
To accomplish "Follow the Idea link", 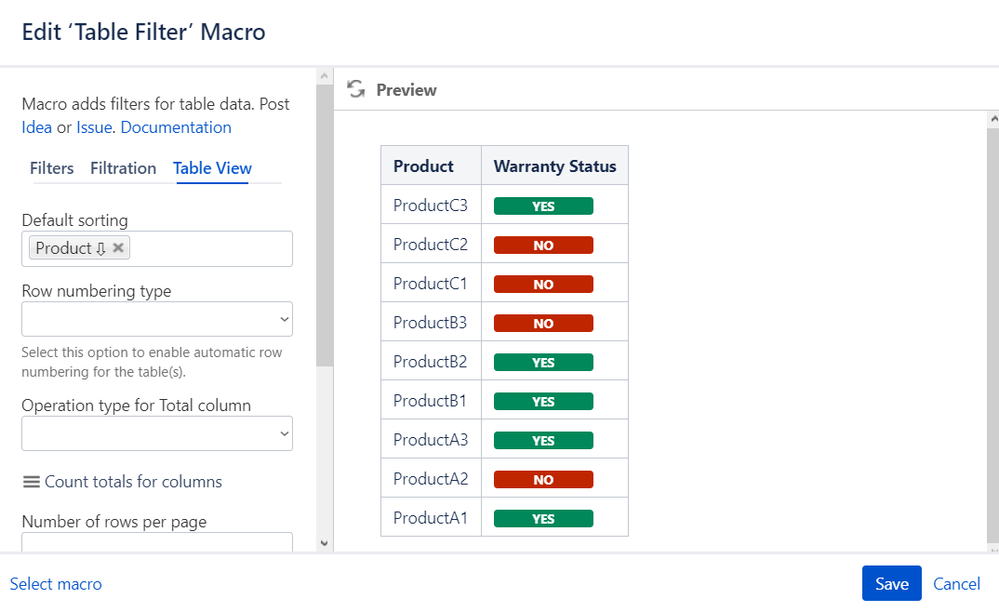I will (x=37, y=127).
